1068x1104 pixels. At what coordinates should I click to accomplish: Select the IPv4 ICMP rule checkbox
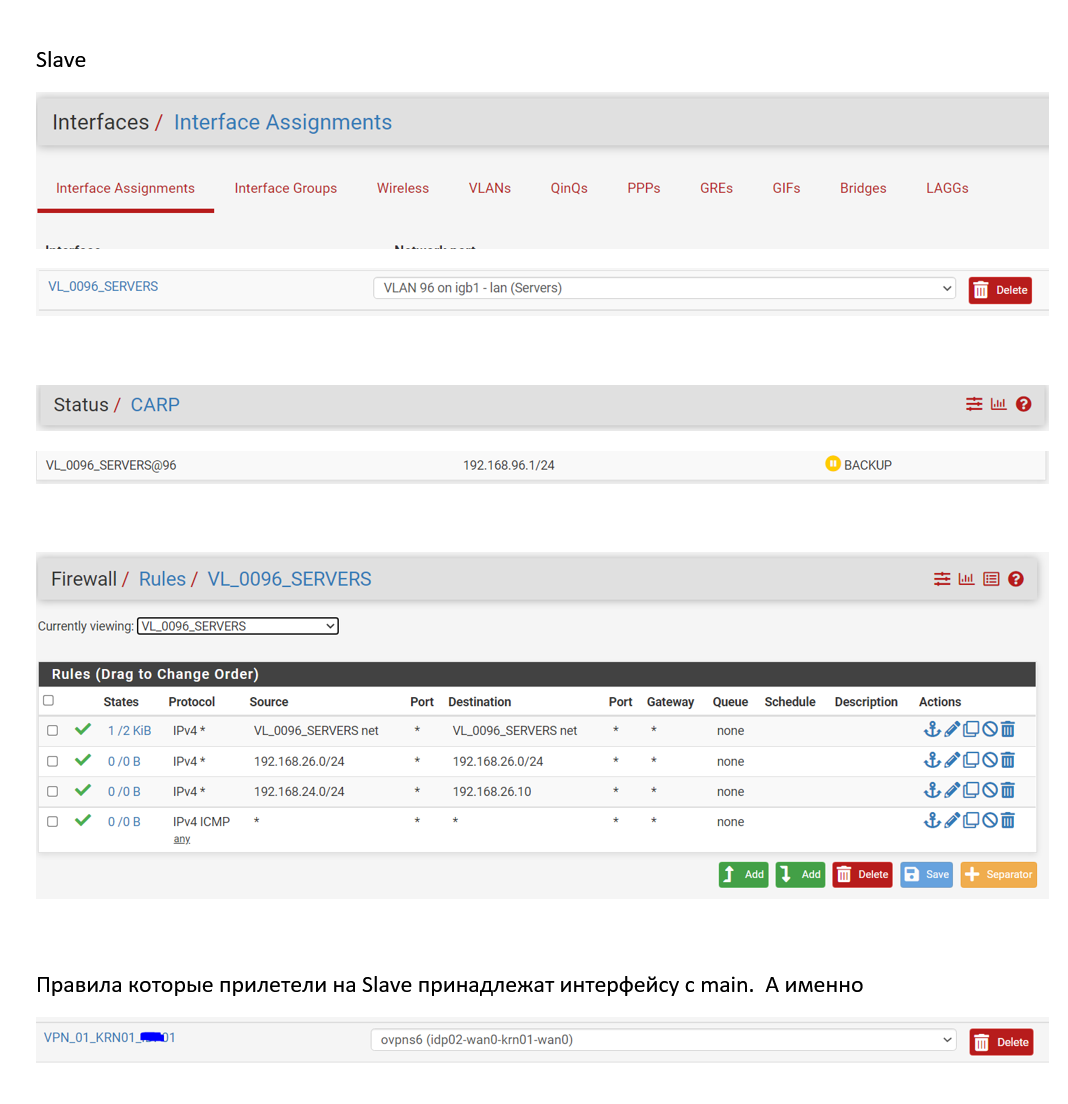(53, 821)
